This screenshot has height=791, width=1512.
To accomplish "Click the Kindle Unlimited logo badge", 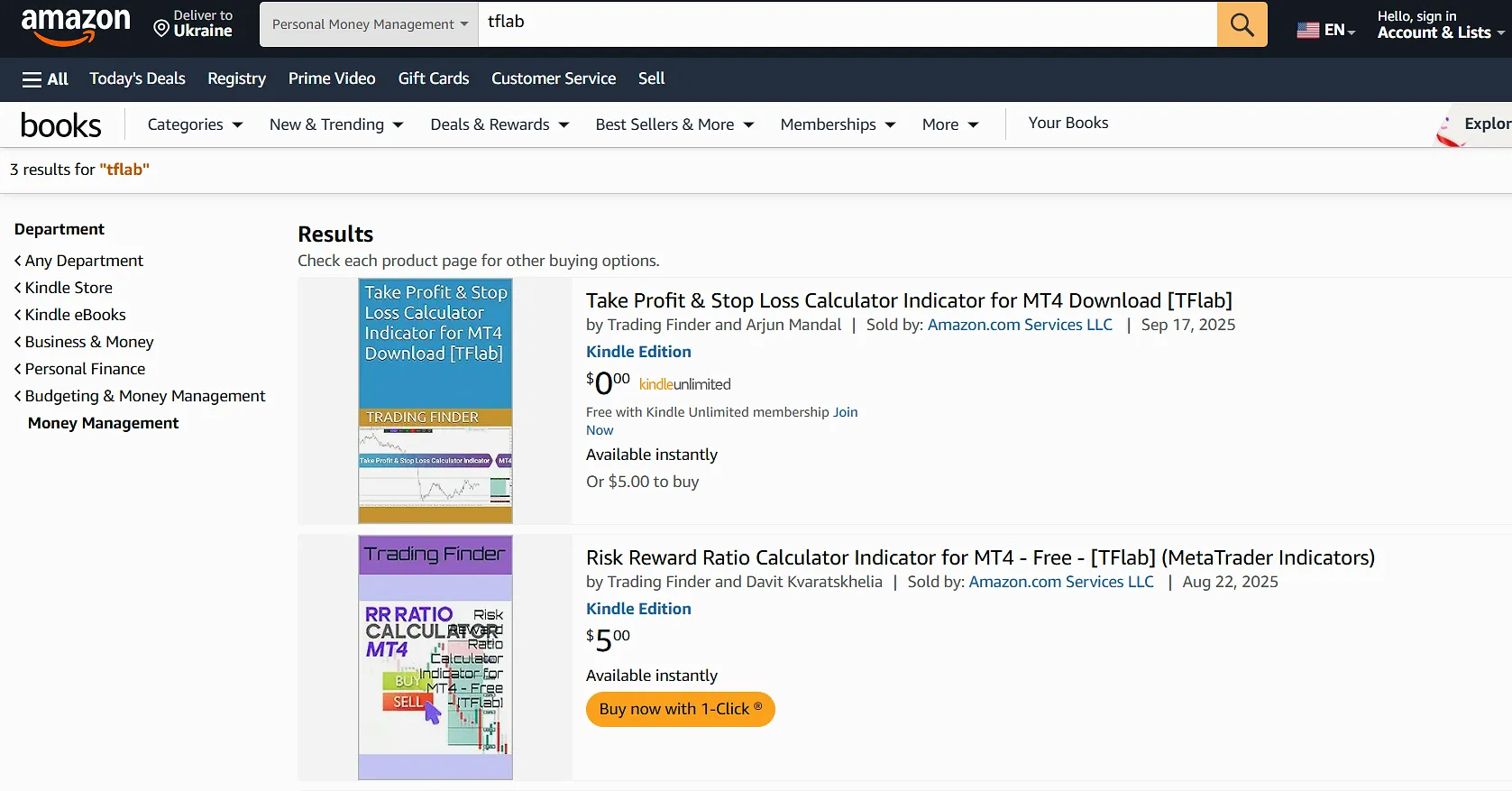I will (x=684, y=384).
